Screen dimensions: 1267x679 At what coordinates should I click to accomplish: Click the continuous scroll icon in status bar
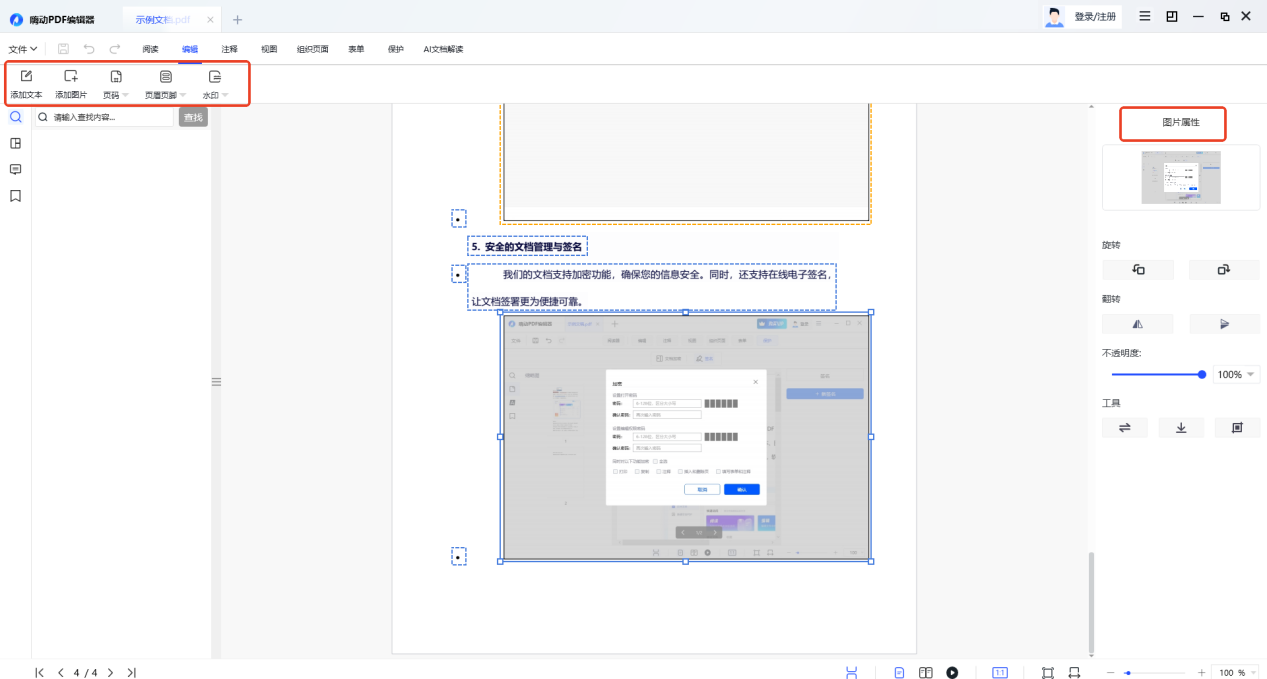click(x=852, y=673)
